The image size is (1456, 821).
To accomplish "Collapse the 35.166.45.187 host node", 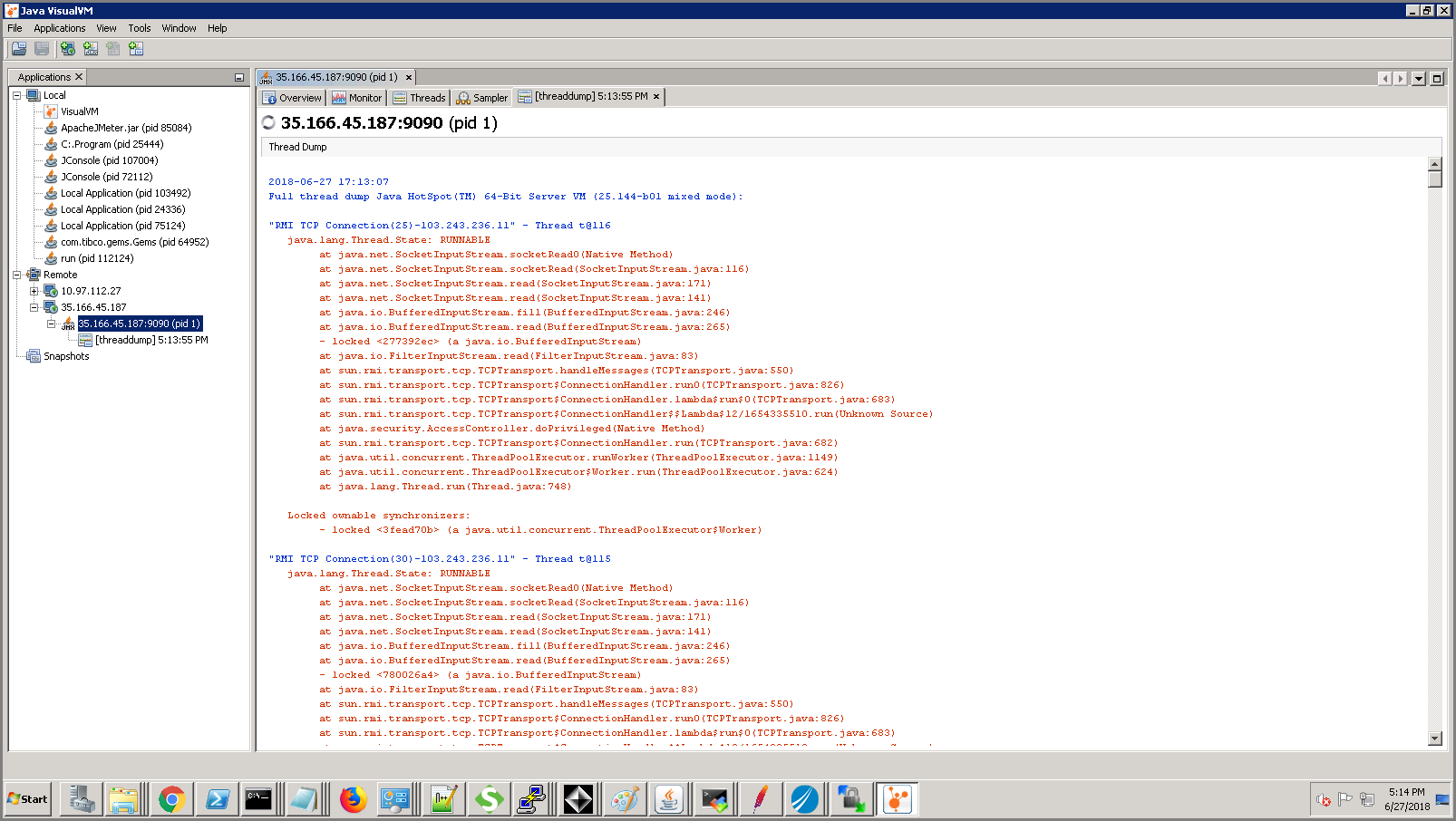I will [34, 307].
